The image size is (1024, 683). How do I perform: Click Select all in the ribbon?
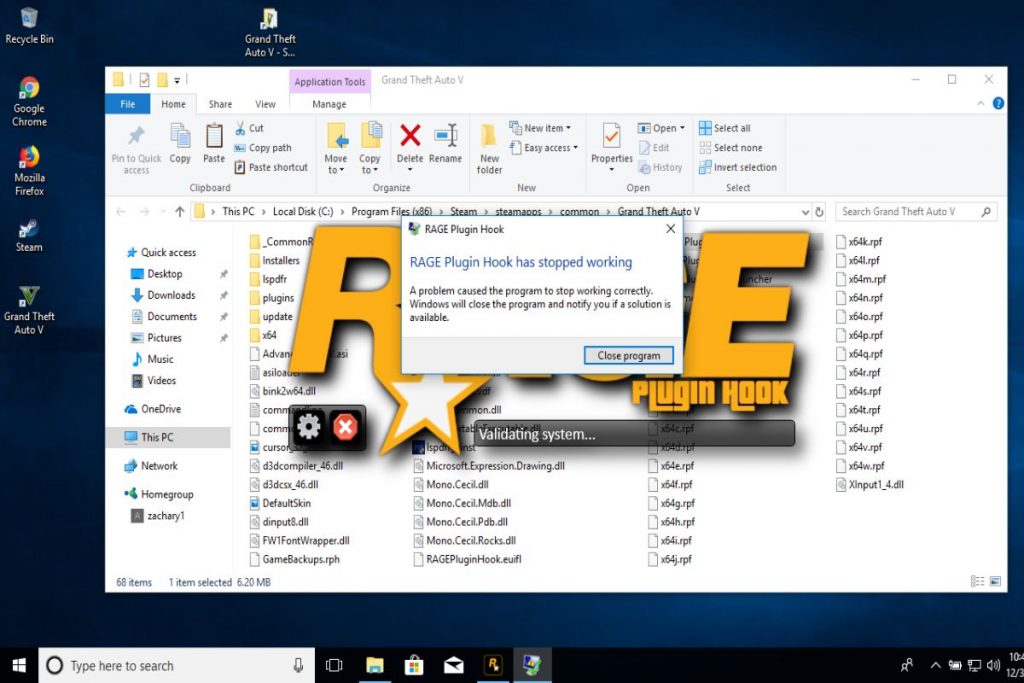coord(725,128)
